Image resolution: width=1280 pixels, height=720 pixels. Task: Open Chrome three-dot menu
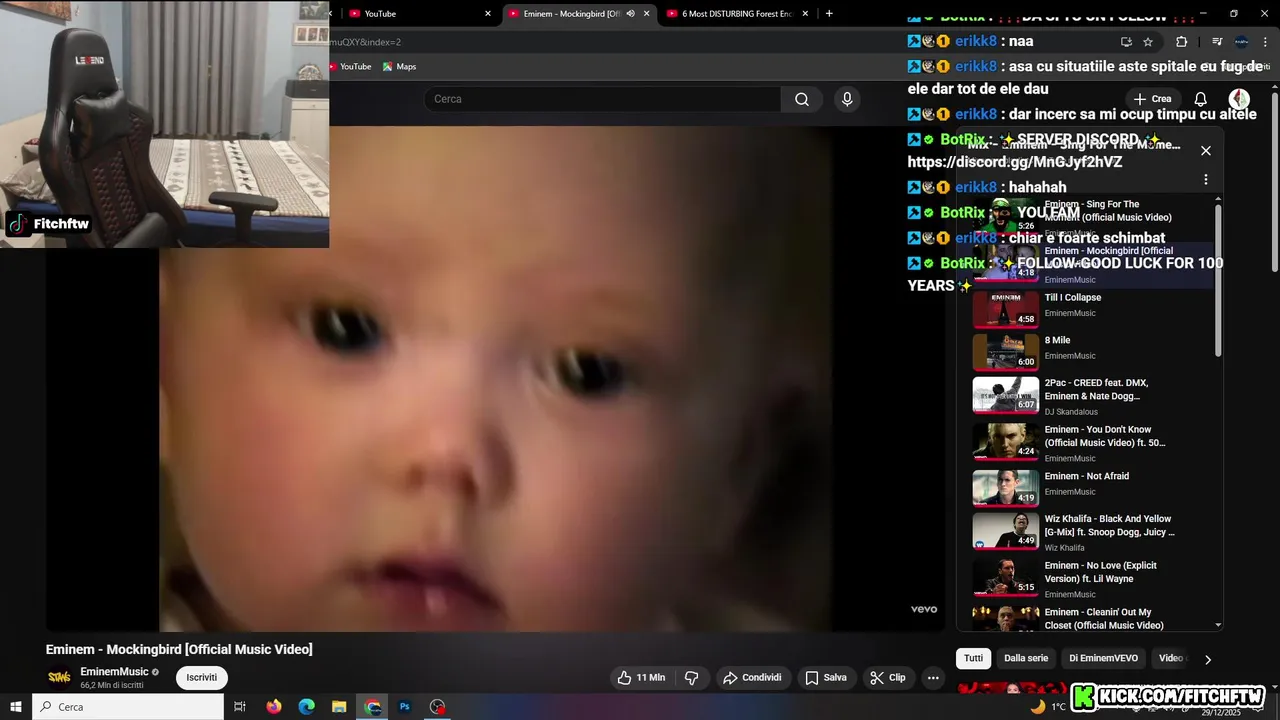1266,42
